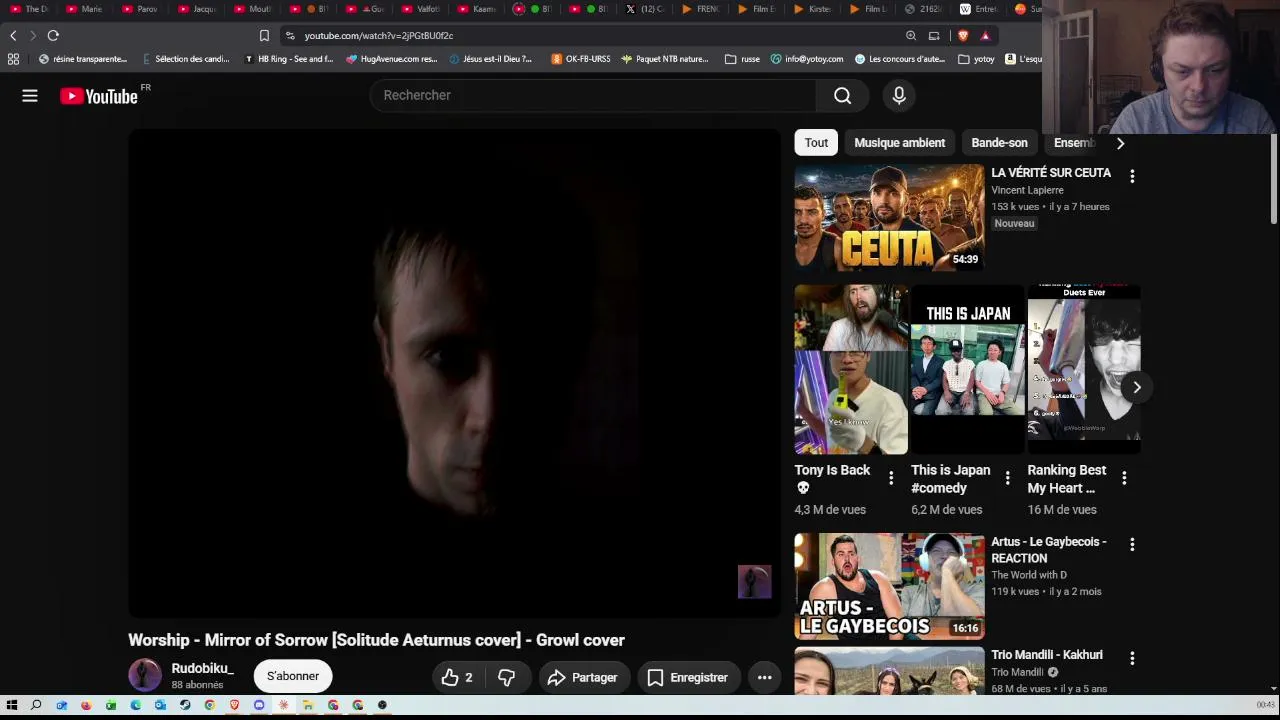
Task: Click the search magnifier button
Action: [842, 95]
